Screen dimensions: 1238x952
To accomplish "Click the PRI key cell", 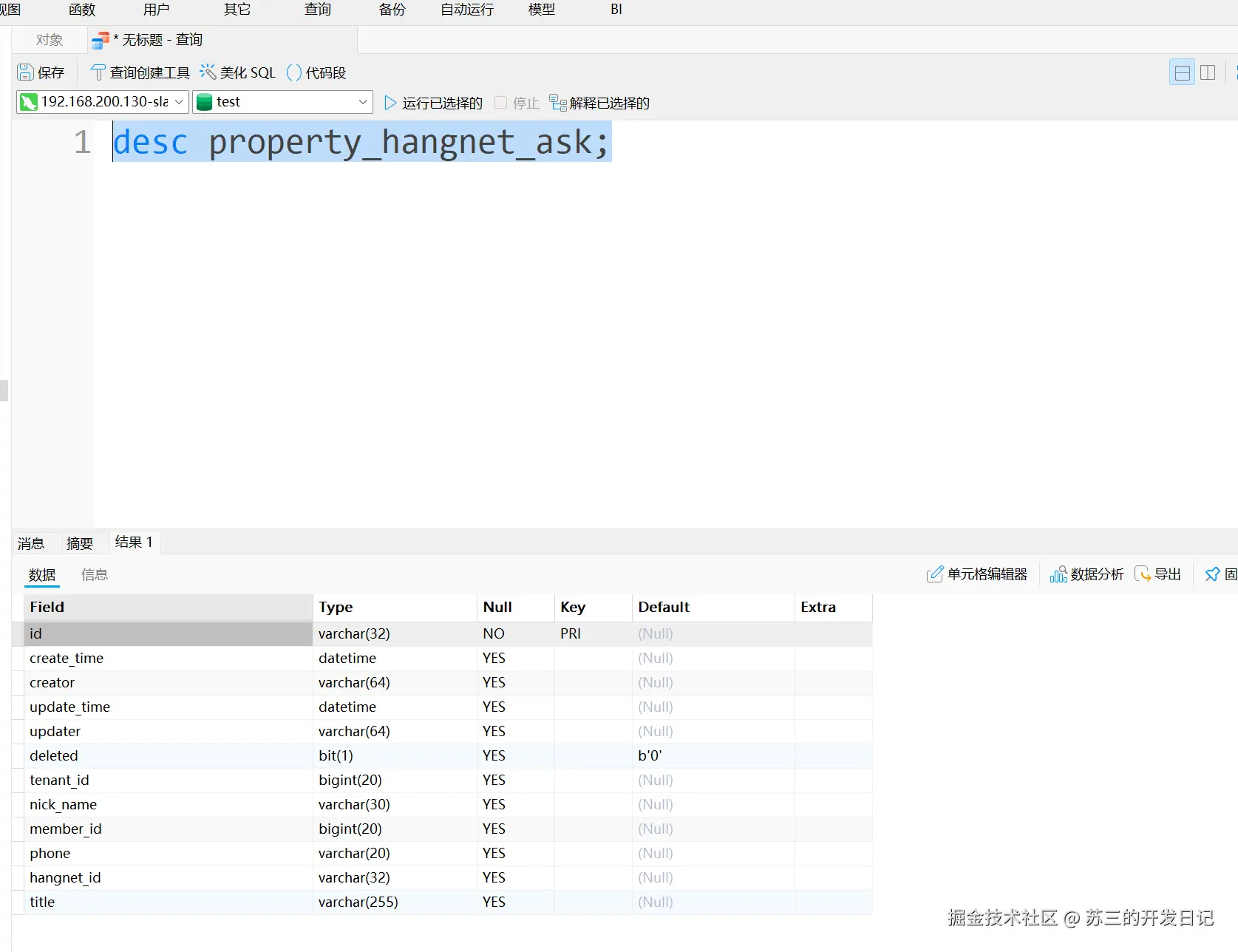I will [x=593, y=633].
